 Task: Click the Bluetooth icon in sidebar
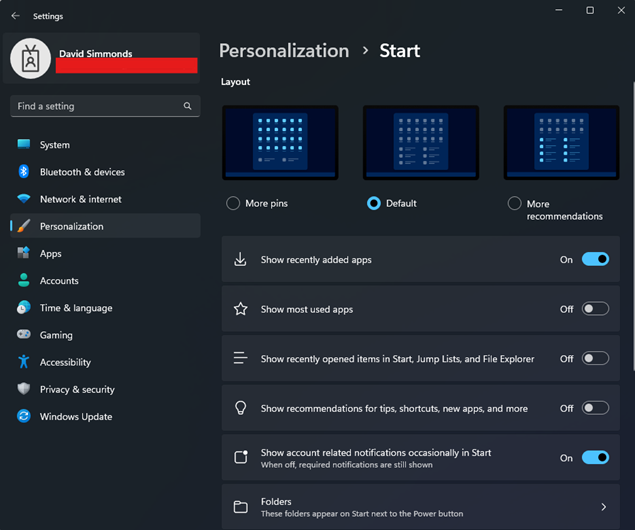23,172
